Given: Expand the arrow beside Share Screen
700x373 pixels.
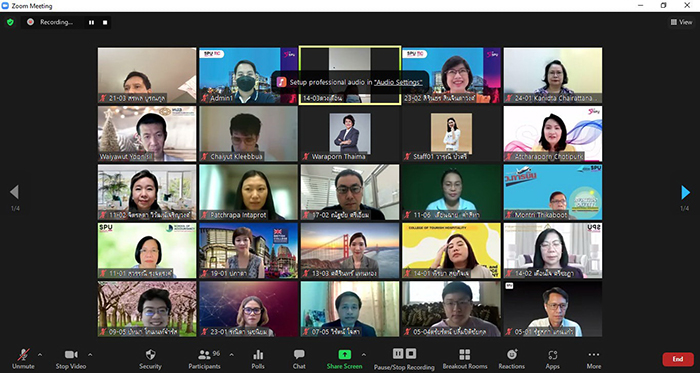Looking at the screenshot, I should pos(363,355).
